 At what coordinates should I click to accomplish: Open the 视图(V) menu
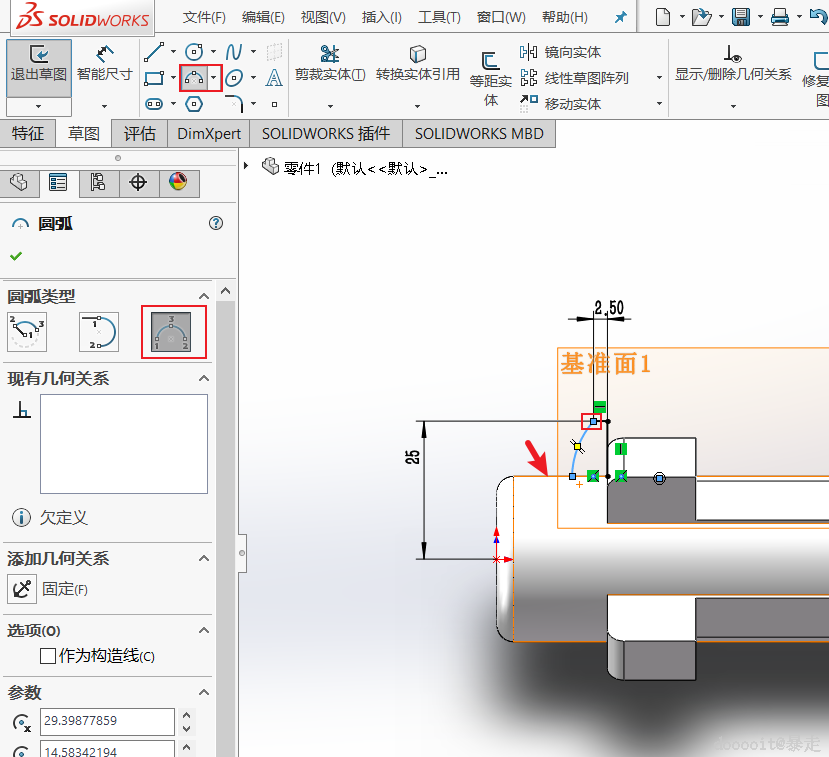(323, 17)
